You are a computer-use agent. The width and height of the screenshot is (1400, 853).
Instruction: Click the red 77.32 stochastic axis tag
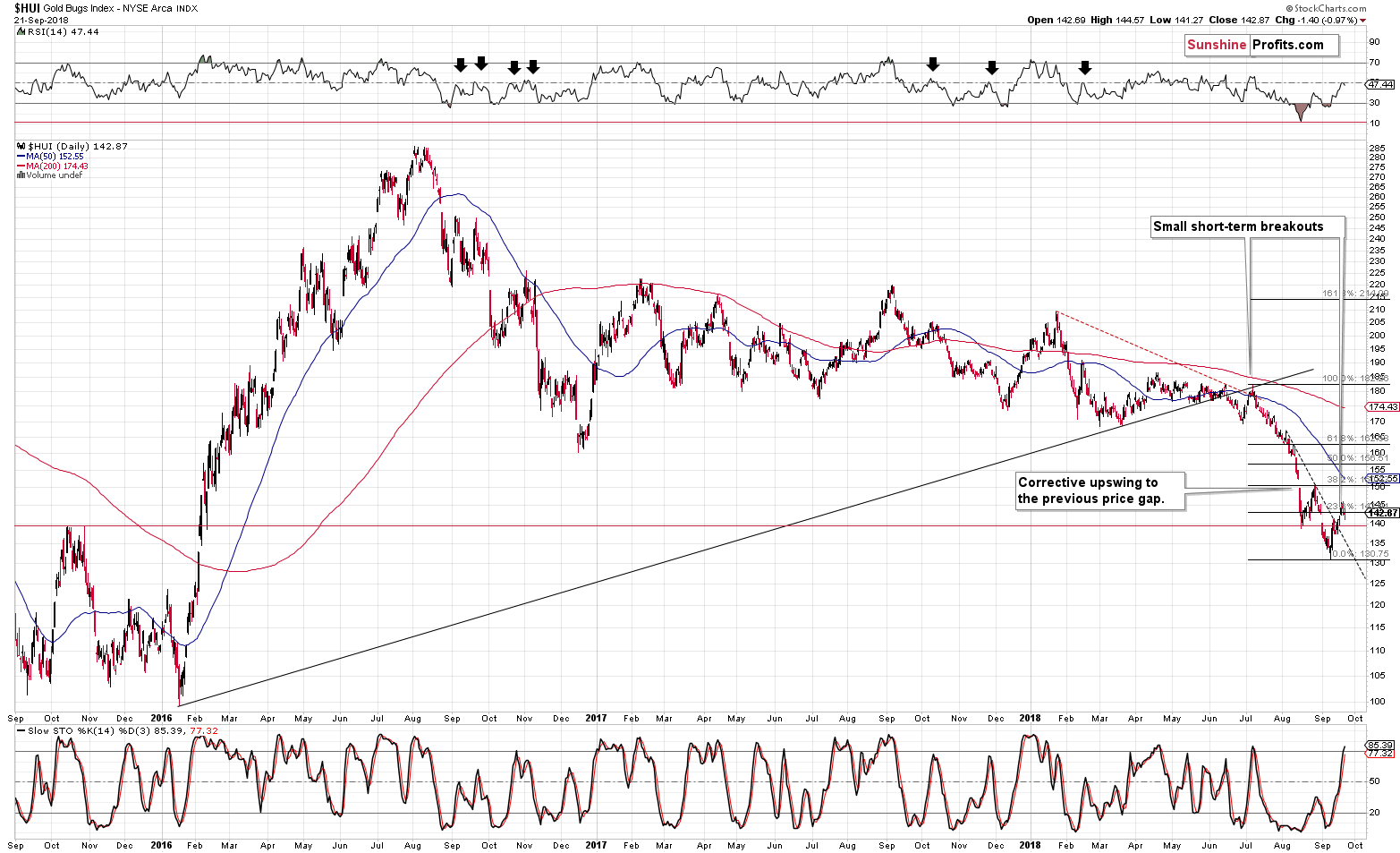point(1380,754)
